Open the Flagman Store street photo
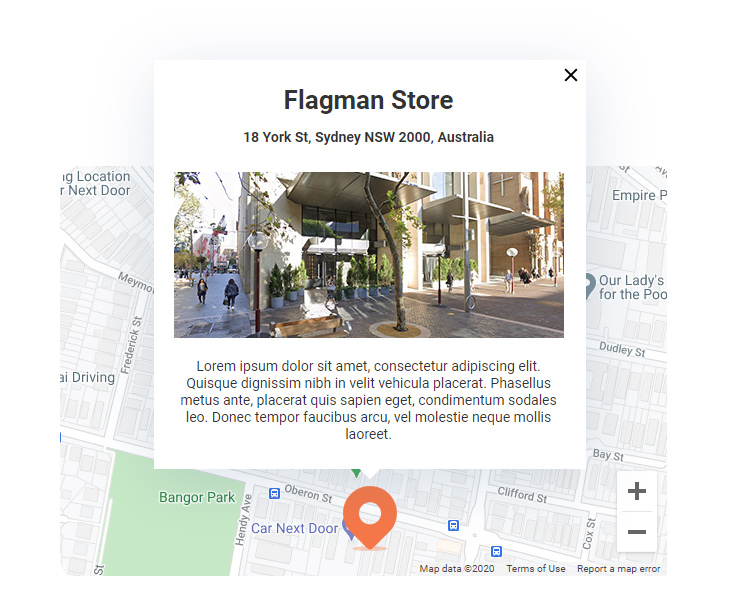The width and height of the screenshot is (740, 610). pyautogui.click(x=369, y=255)
